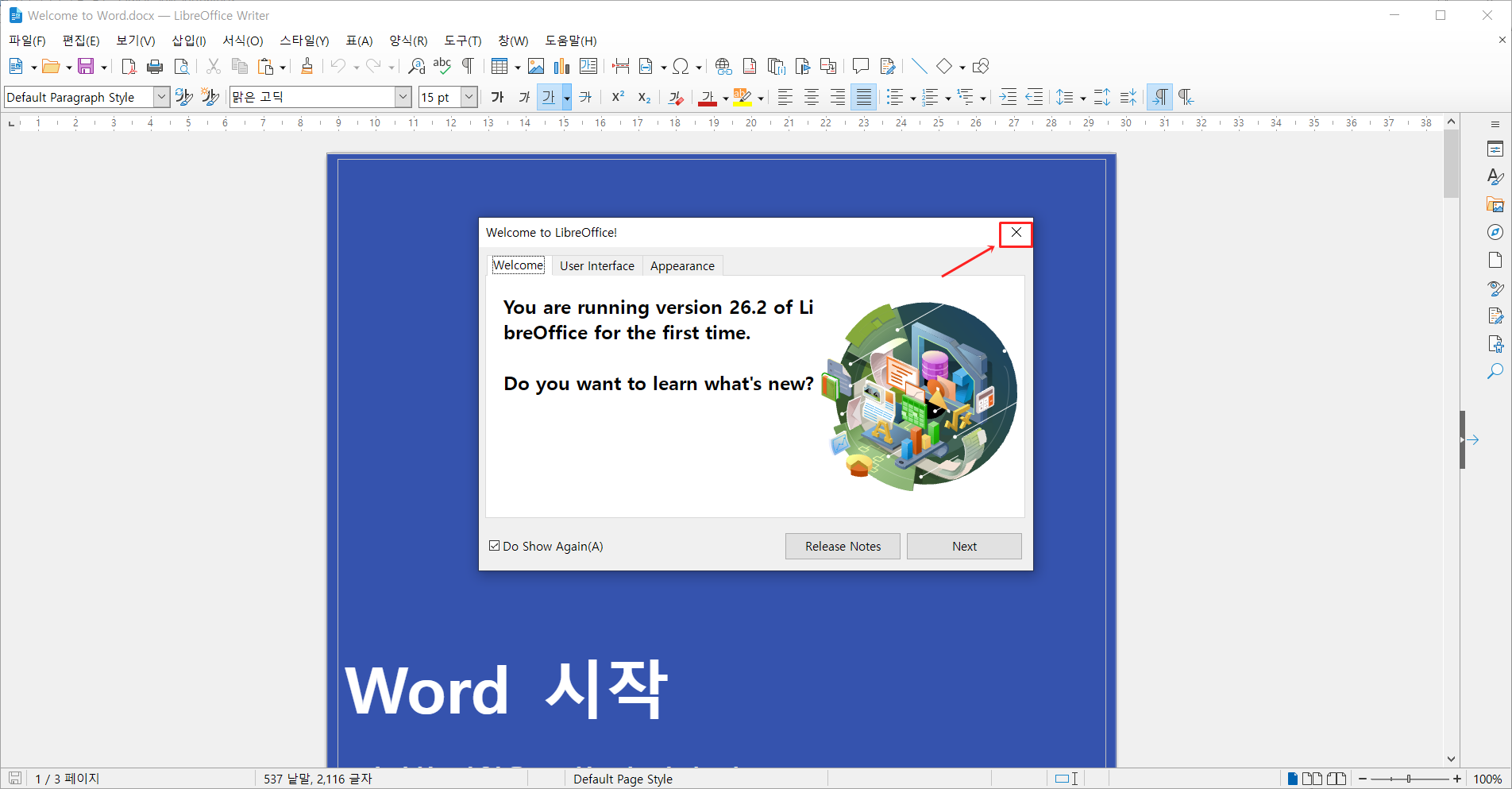Expand font name dropdown
Screen dimensions: 1512x789
tap(403, 97)
